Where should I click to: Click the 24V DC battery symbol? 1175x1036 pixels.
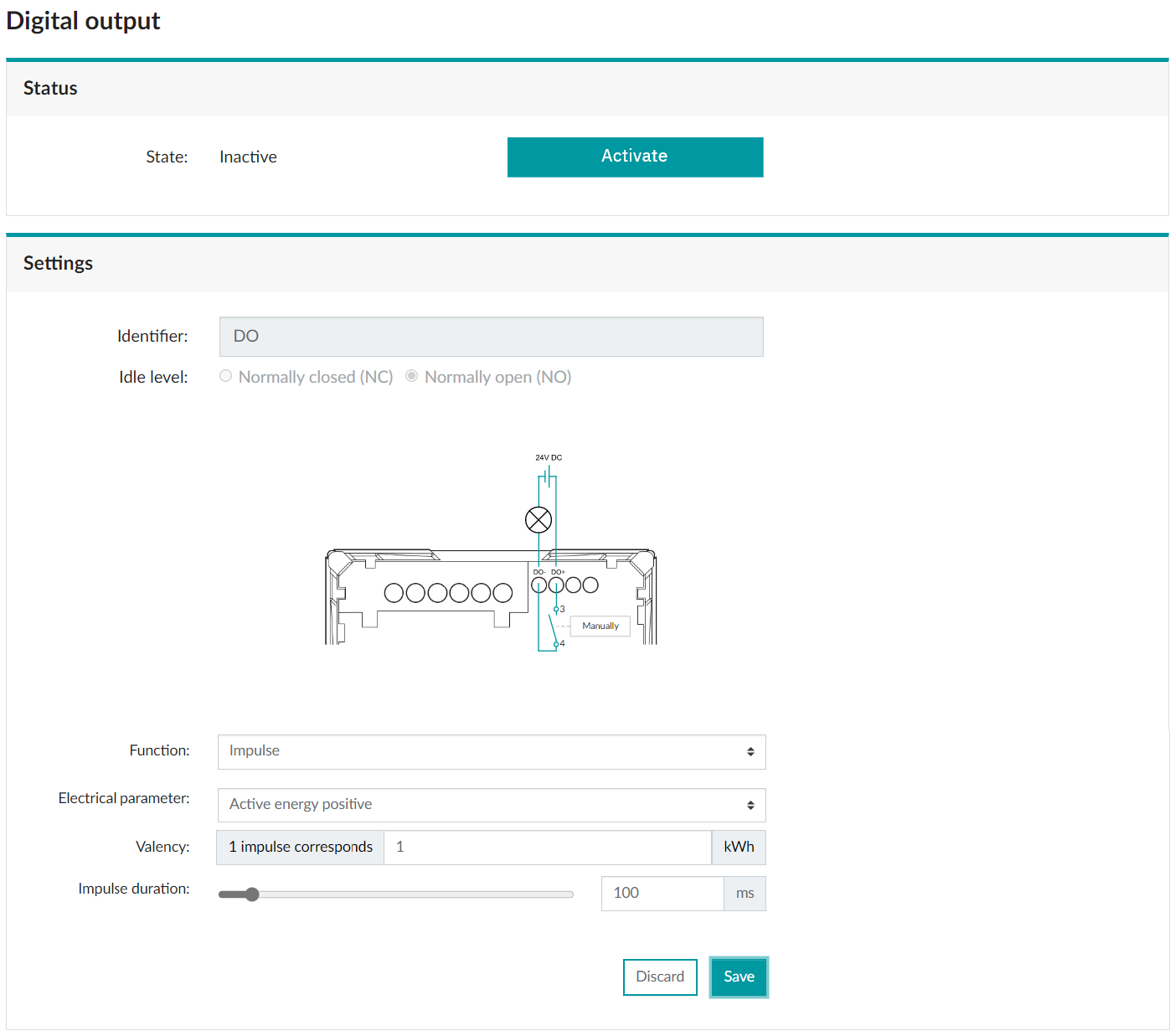click(x=547, y=477)
